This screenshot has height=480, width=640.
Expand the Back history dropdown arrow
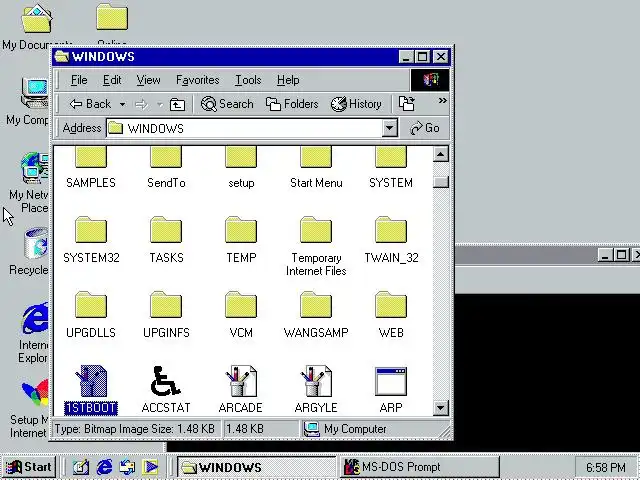[122, 104]
